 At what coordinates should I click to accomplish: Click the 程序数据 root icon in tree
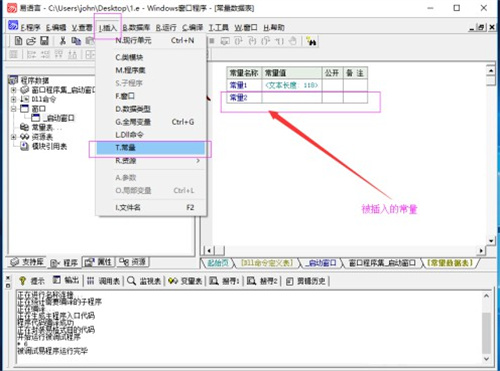click(x=13, y=80)
